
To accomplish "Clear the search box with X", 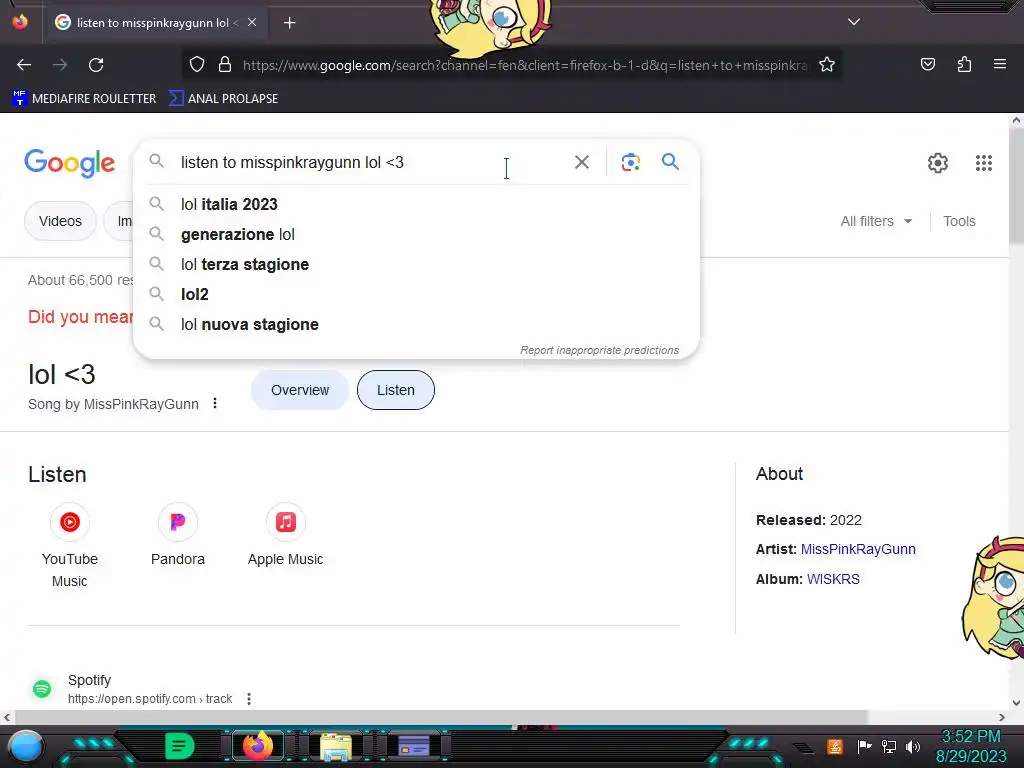I will click(x=581, y=162).
